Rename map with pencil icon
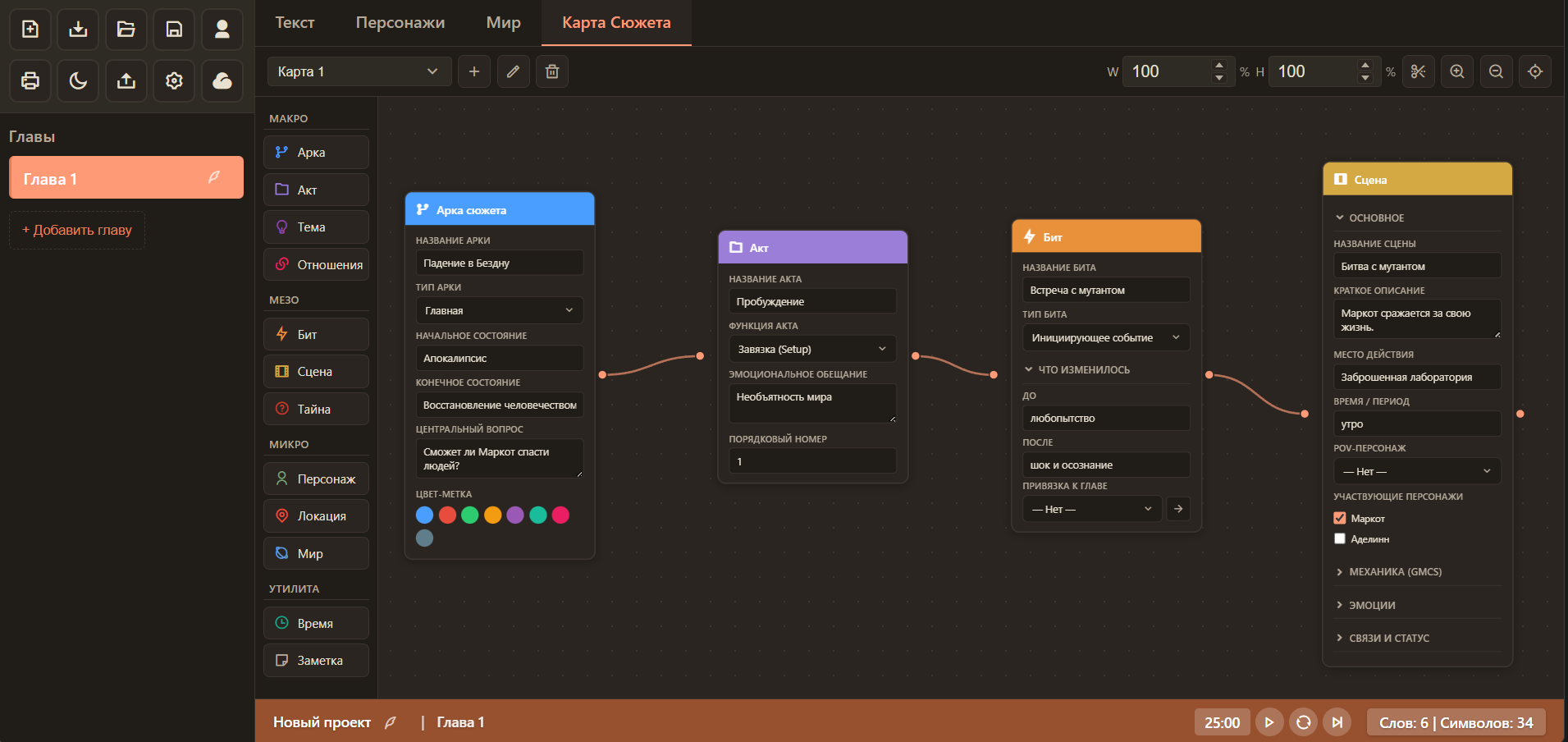The height and width of the screenshot is (742, 1568). point(513,71)
